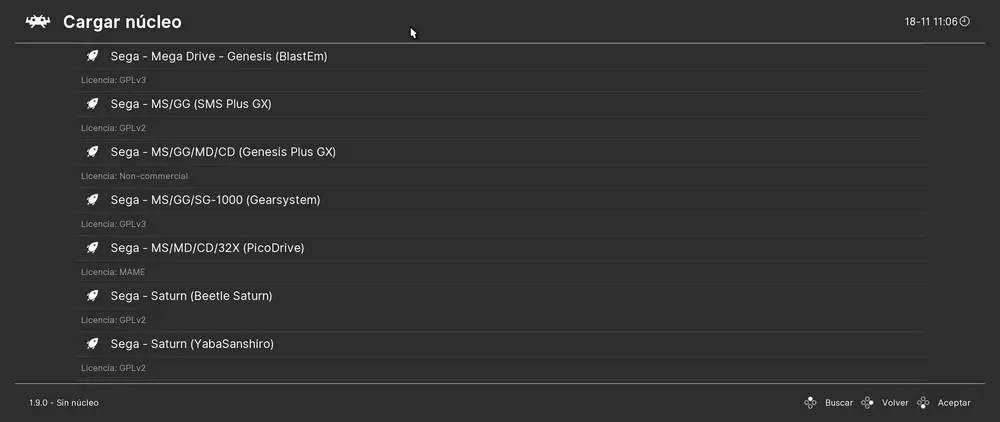Load the Genesis Plus GX core entry

tap(223, 152)
